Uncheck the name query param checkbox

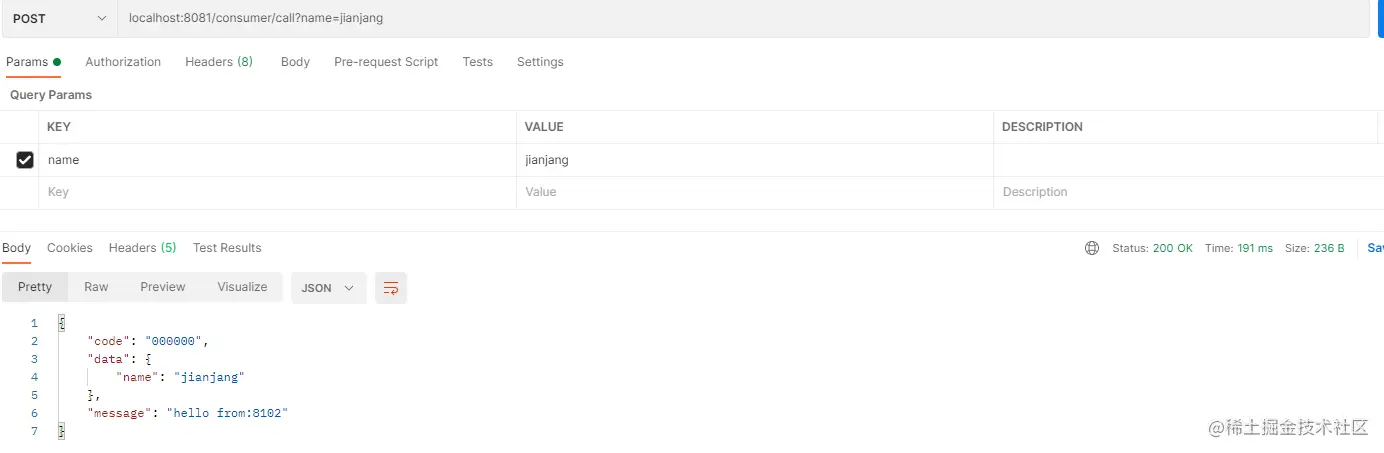(25, 160)
